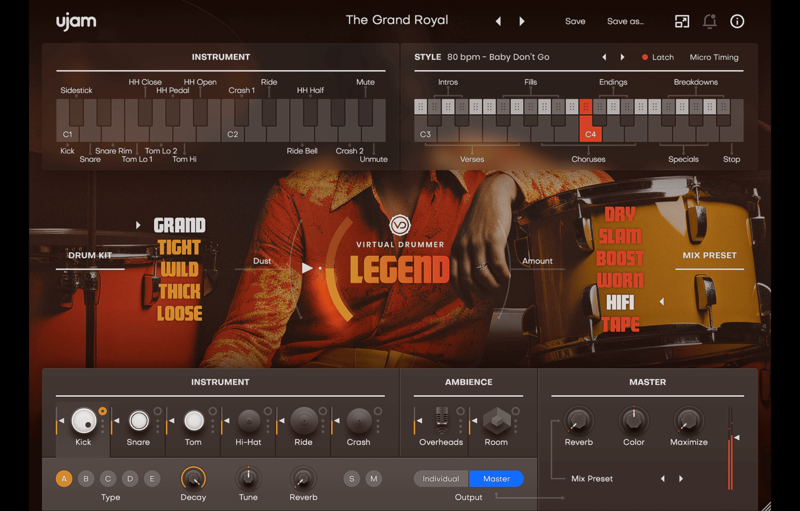800x511 pixels.
Task: Click the Save as button
Action: pyautogui.click(x=626, y=21)
